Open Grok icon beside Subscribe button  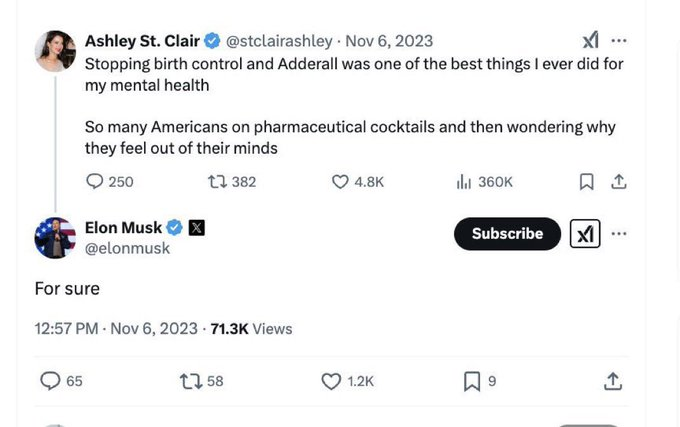click(585, 234)
